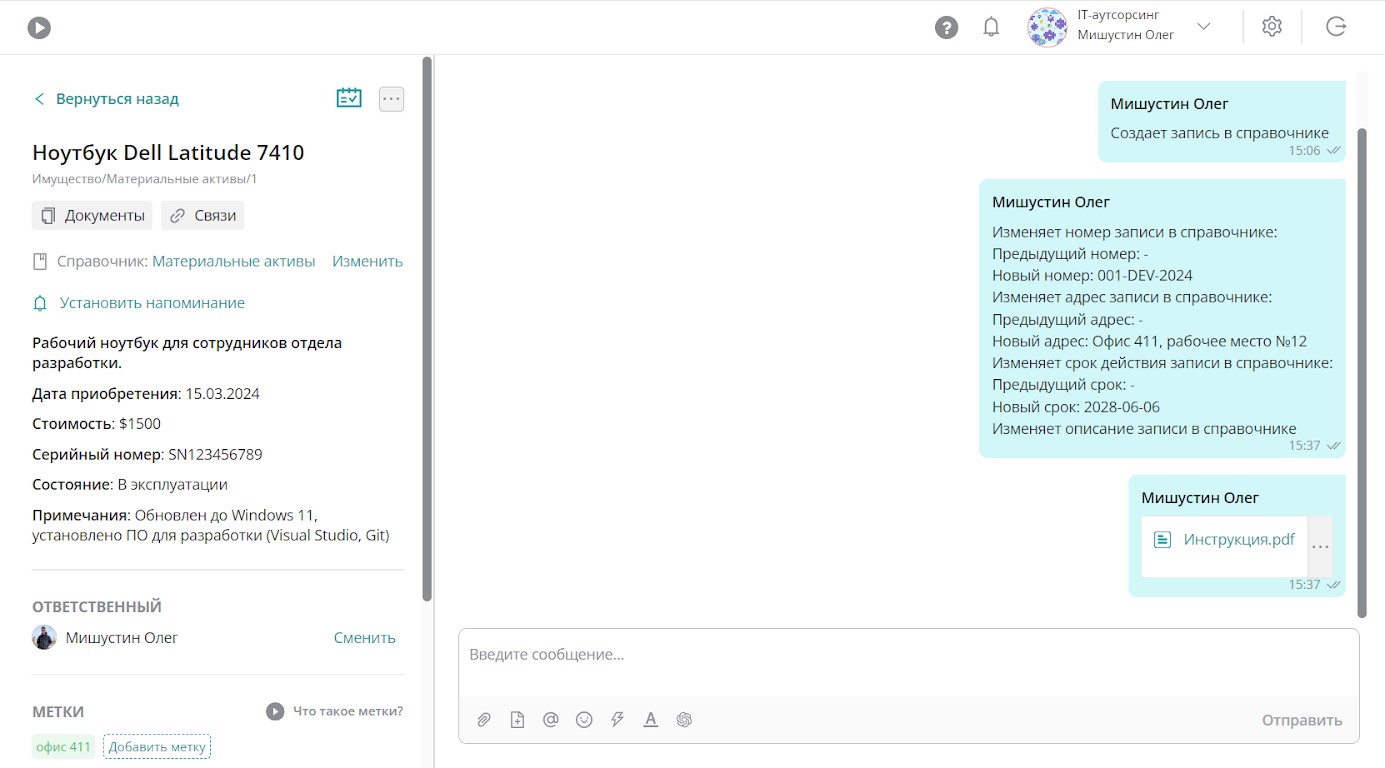Viewport: 1385px width, 768px height.
Task: Click the Серийный номер: SN123456789 line
Action: point(147,454)
